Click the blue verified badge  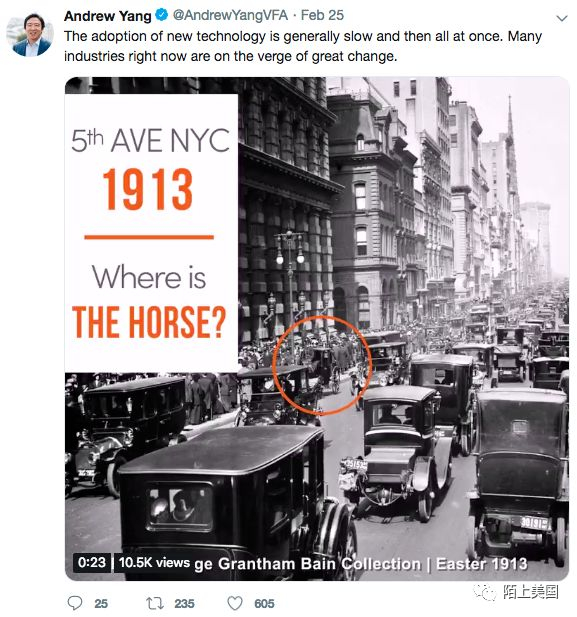click(161, 15)
